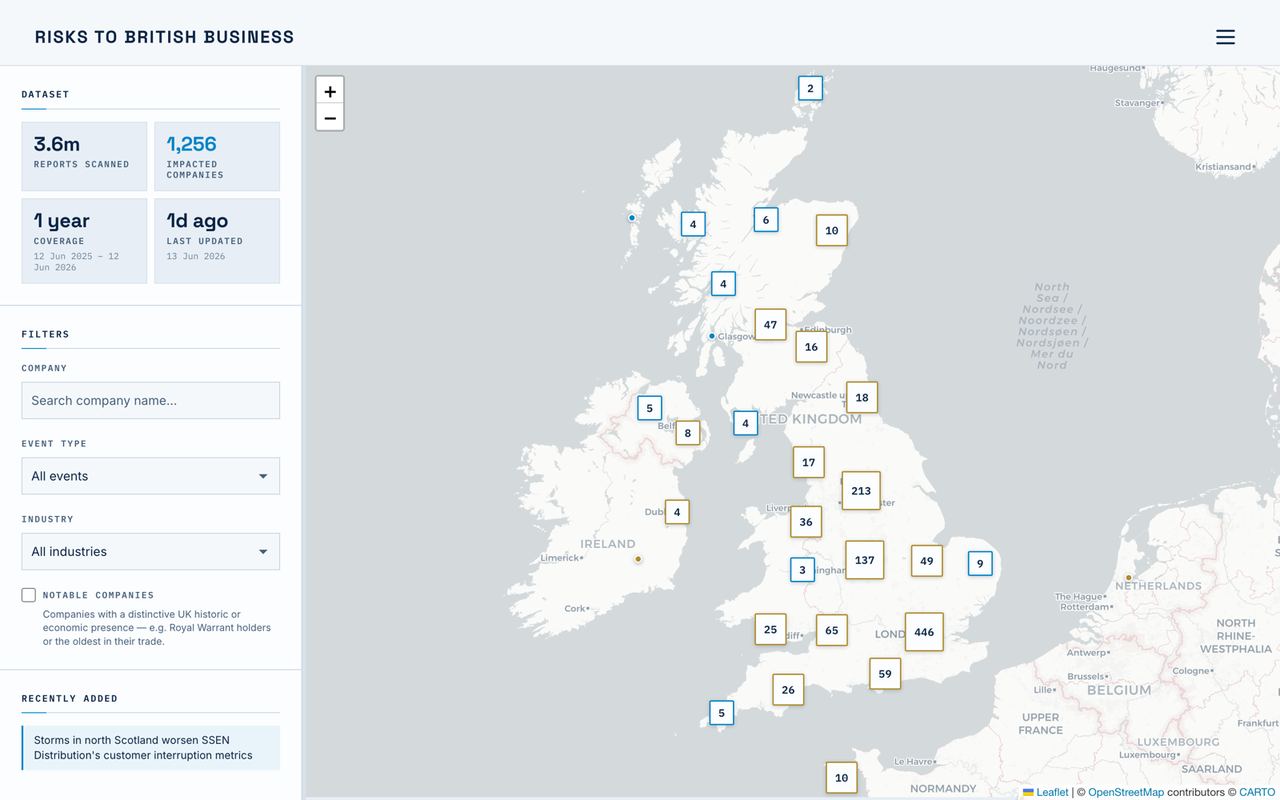Click the 3.6m reports scanned stat
The width and height of the screenshot is (1280, 800).
pos(85,156)
